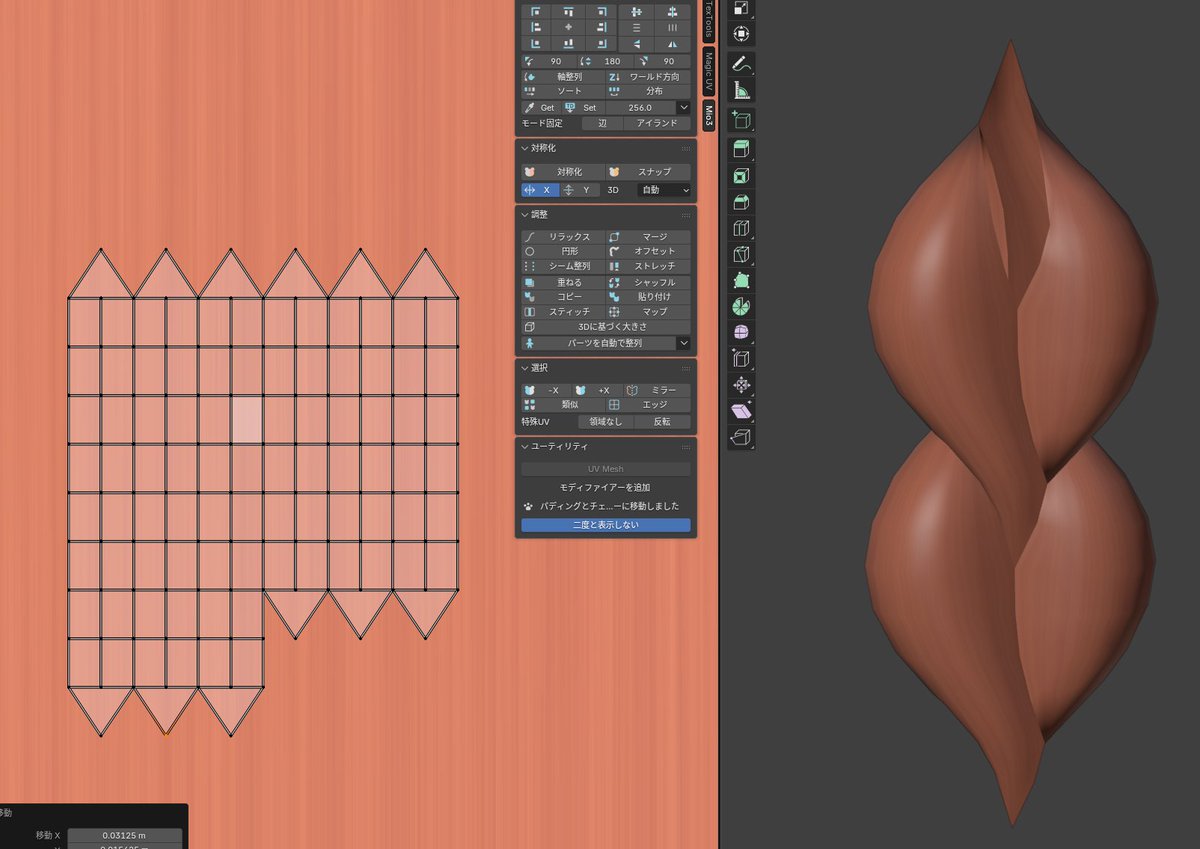Select the Transform tool
This screenshot has width=1200, height=849.
click(741, 33)
